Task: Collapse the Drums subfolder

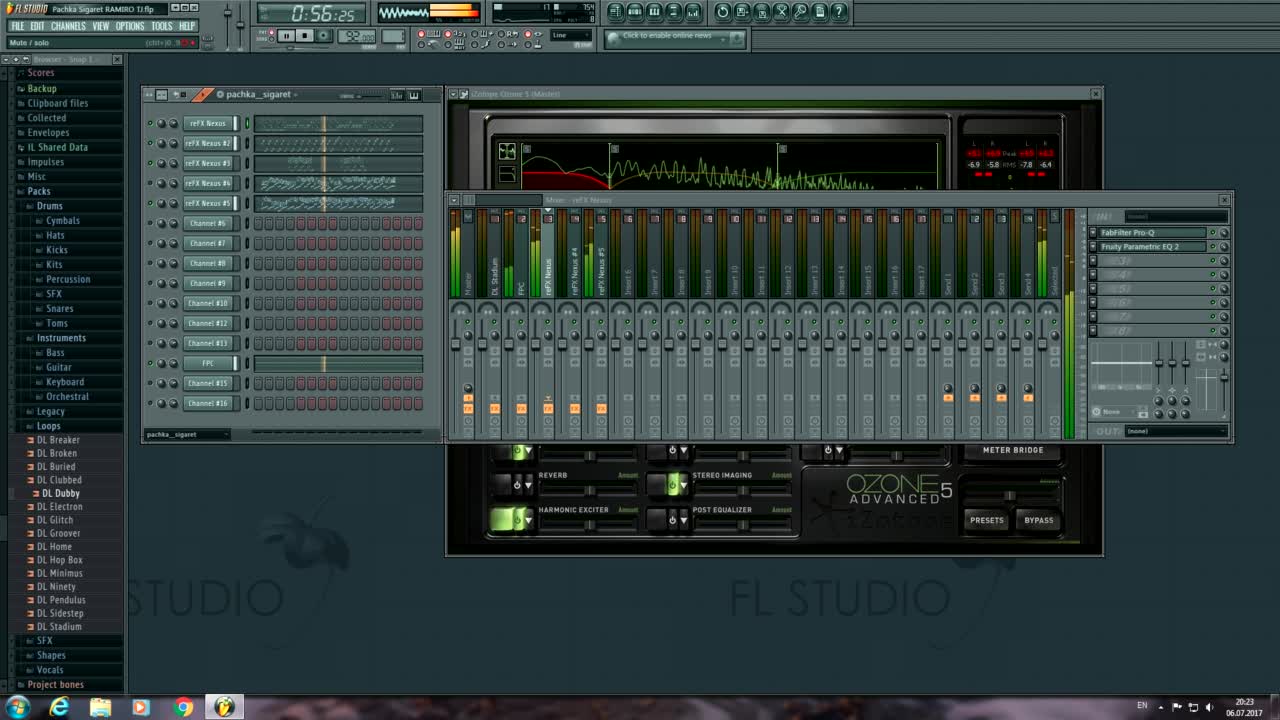Action: click(x=49, y=206)
